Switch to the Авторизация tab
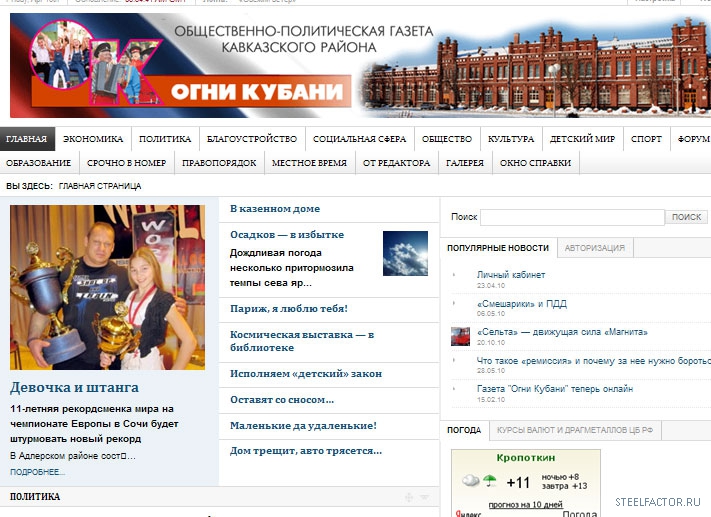Screen dimensions: 711x517 click(595, 248)
